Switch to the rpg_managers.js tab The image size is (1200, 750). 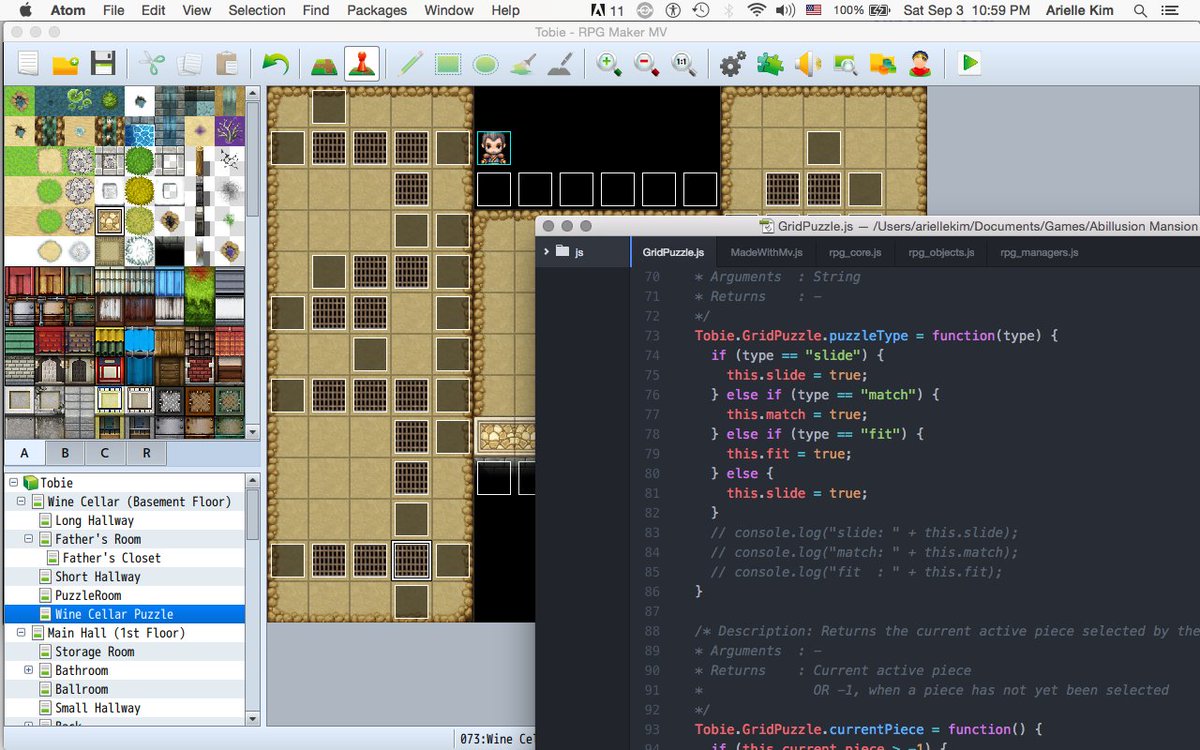coord(1039,253)
